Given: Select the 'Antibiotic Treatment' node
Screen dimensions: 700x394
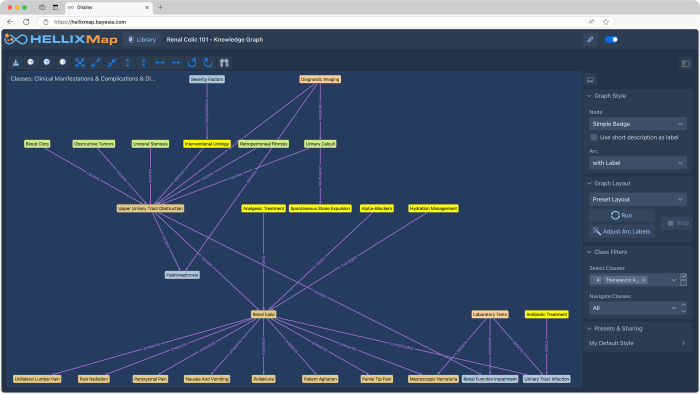Looking at the screenshot, I should click(546, 314).
